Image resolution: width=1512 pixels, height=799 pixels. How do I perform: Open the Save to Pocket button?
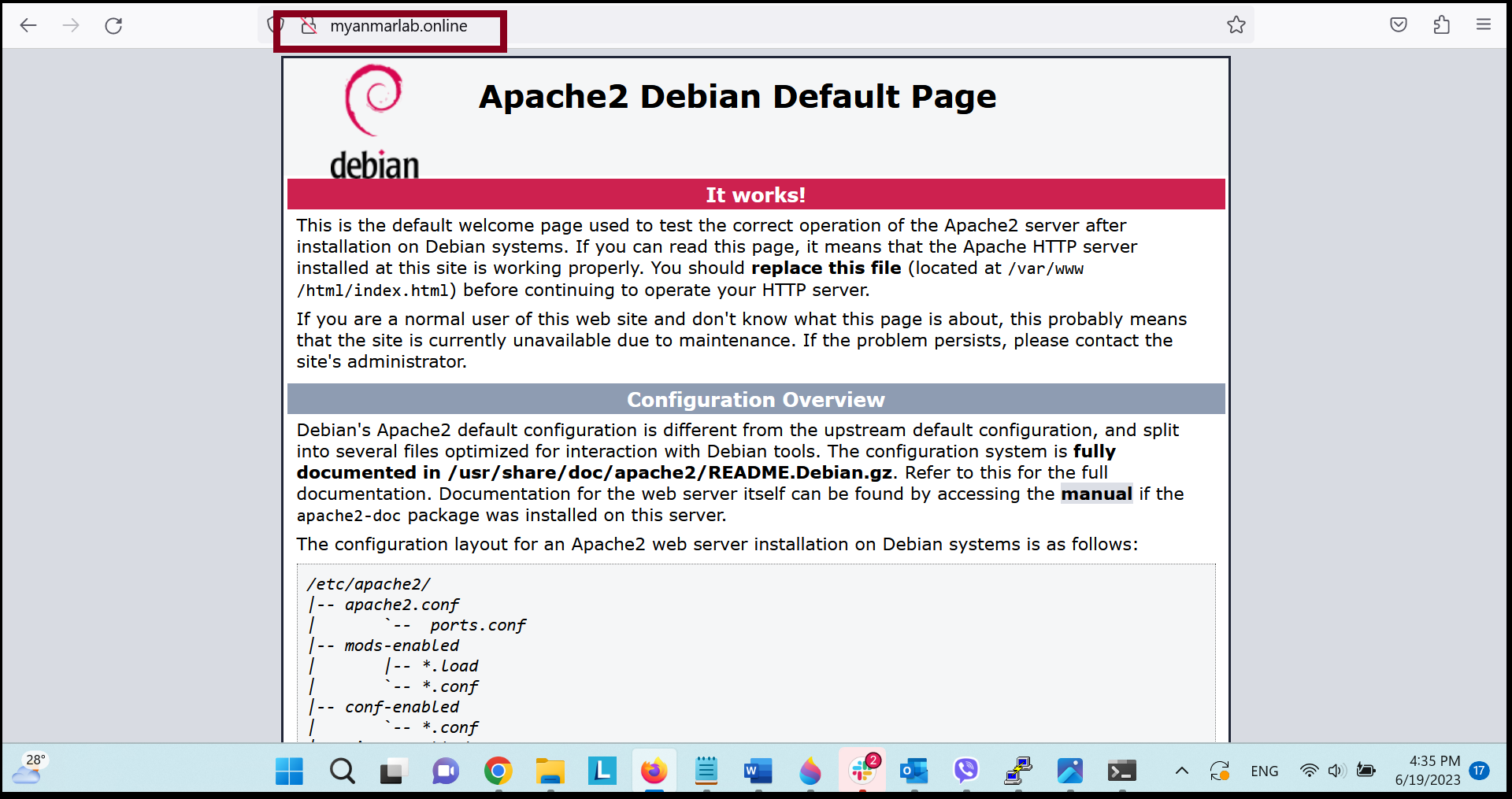click(x=1399, y=25)
